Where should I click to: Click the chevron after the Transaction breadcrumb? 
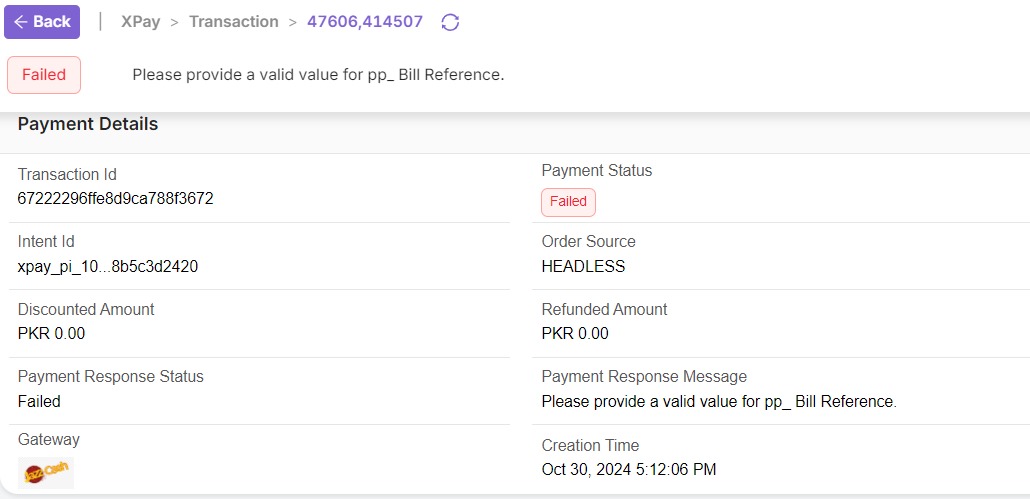click(293, 22)
